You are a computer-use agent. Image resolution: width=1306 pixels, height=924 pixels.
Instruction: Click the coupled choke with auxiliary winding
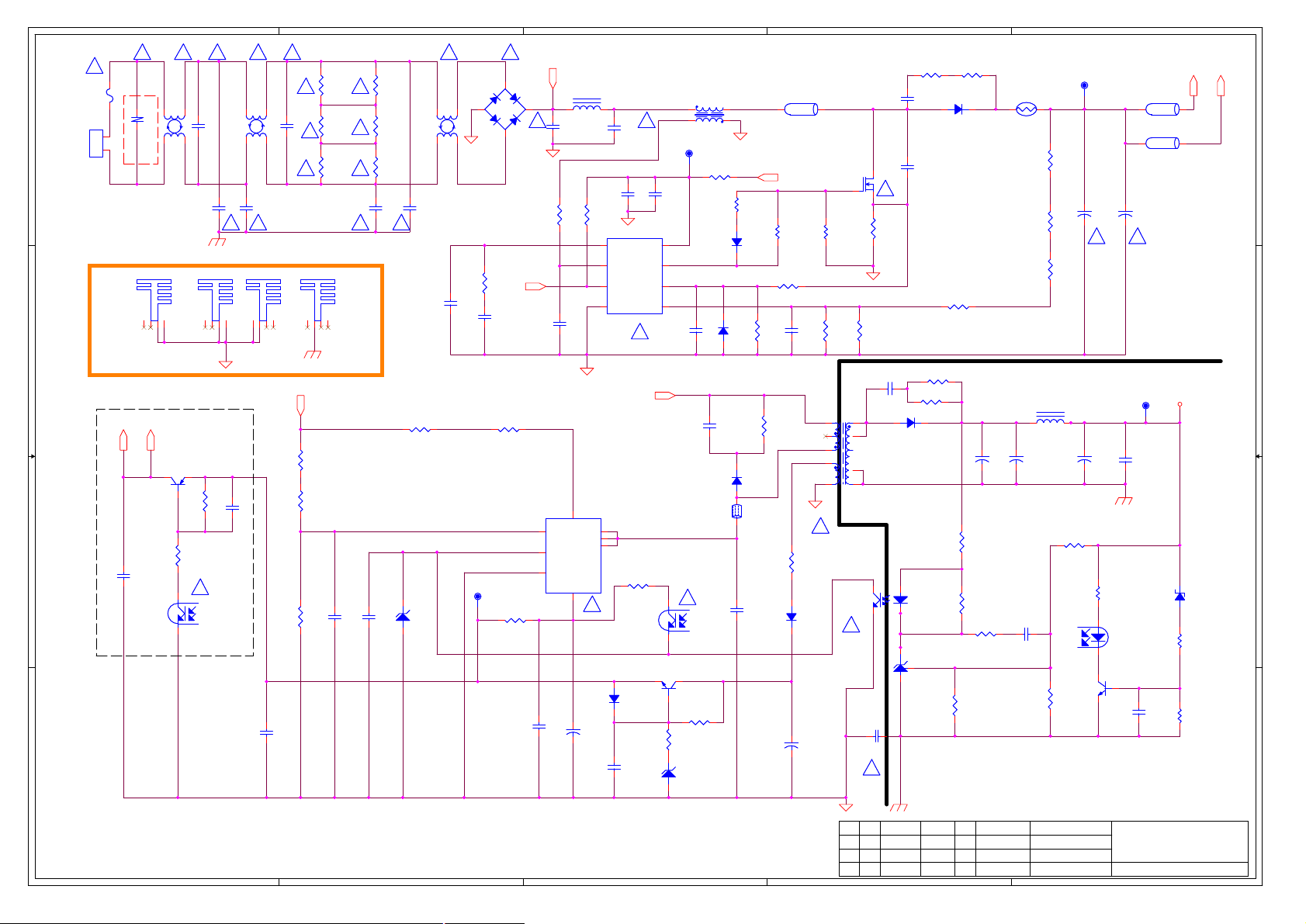point(709,115)
